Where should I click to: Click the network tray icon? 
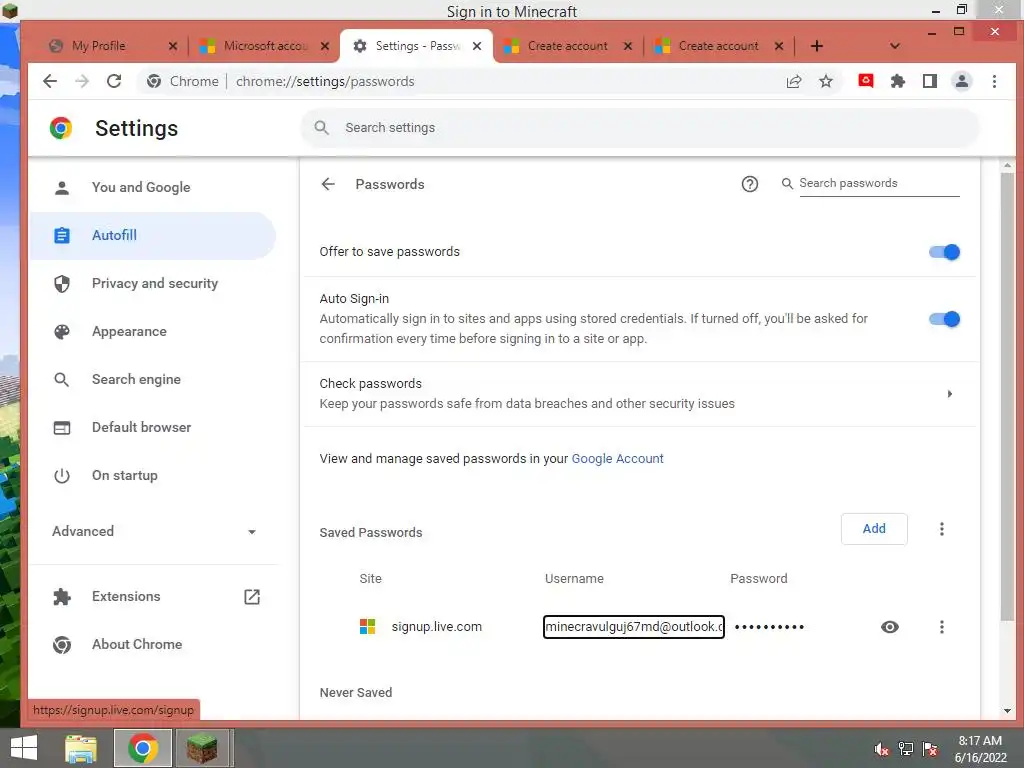pos(906,749)
